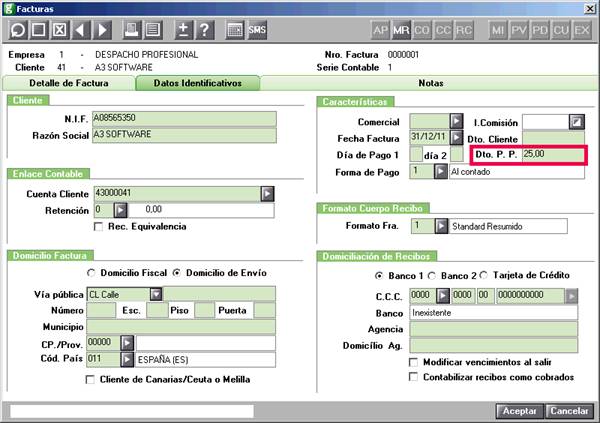Click the question mark help icon

(x=205, y=29)
